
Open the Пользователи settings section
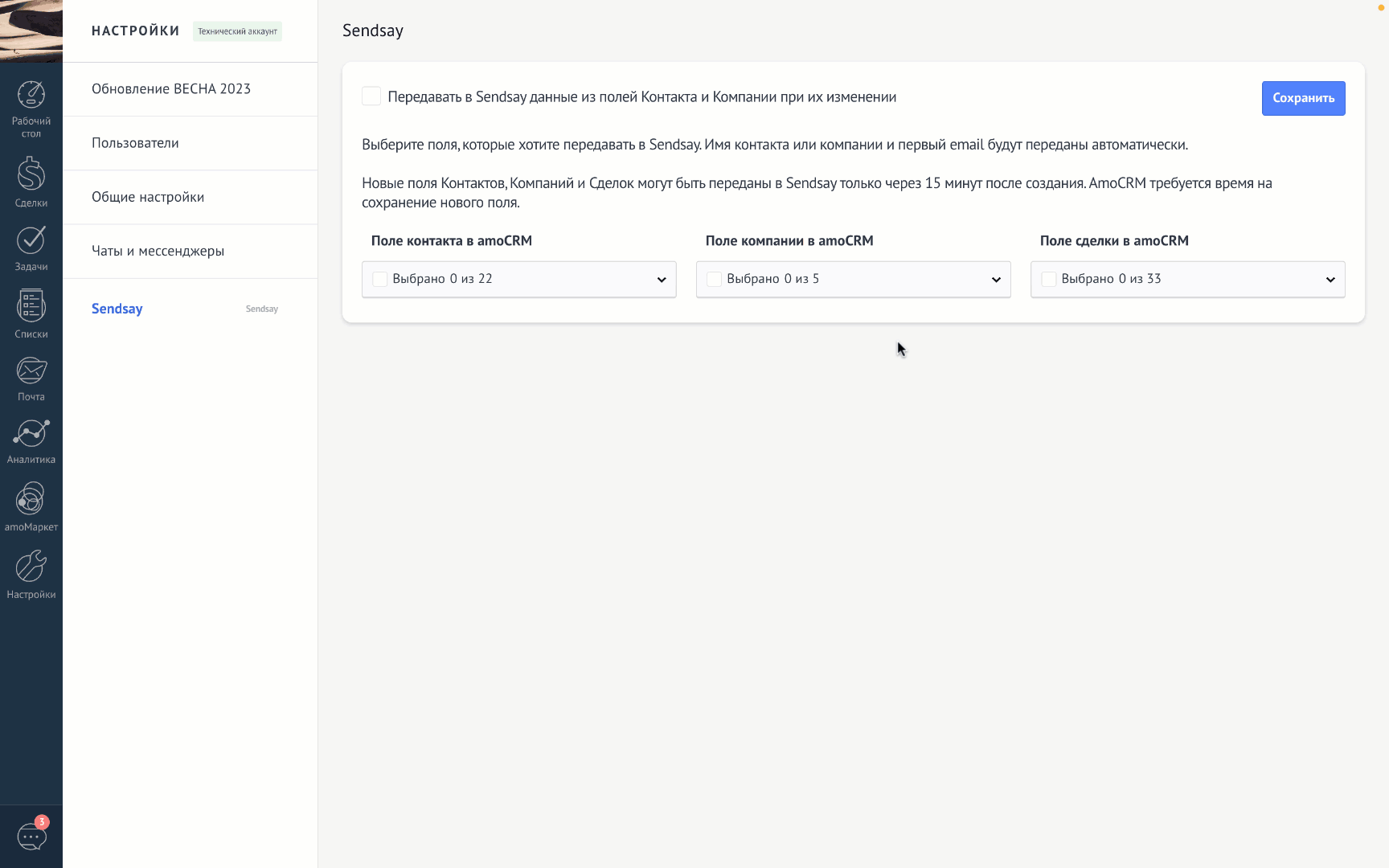click(135, 143)
